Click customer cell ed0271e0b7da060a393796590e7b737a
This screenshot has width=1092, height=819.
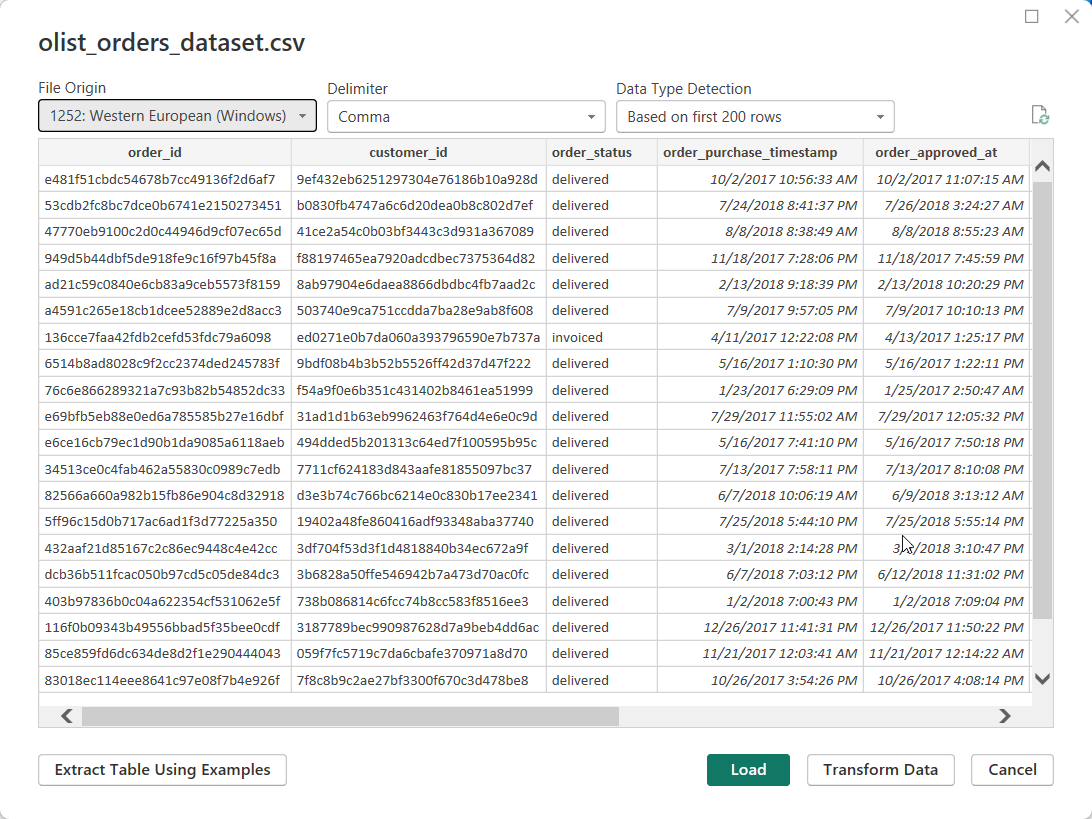(x=418, y=337)
